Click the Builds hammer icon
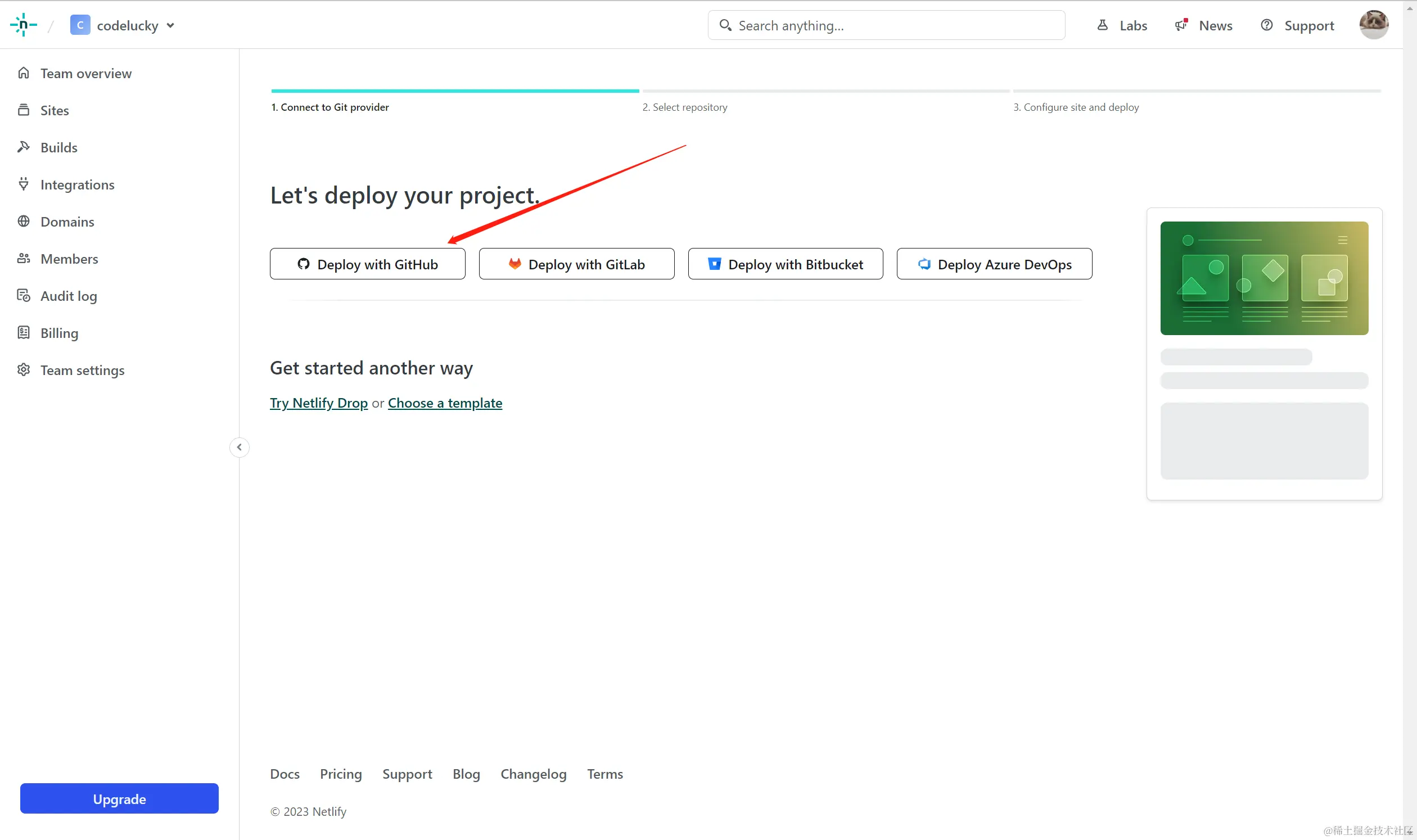The width and height of the screenshot is (1417, 840). pyautogui.click(x=23, y=147)
